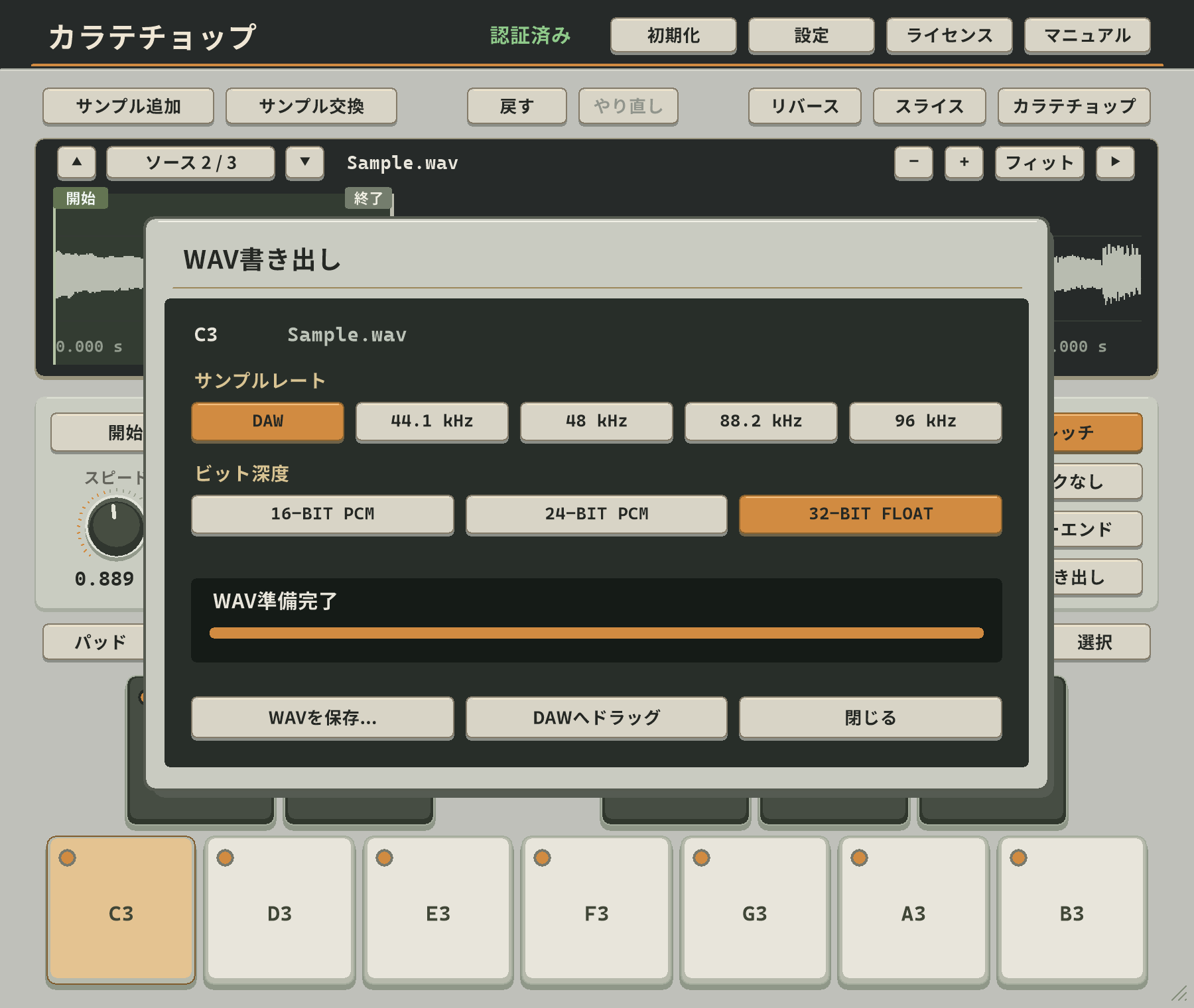Select the C3 pad
The image size is (1194, 1008).
121,910
